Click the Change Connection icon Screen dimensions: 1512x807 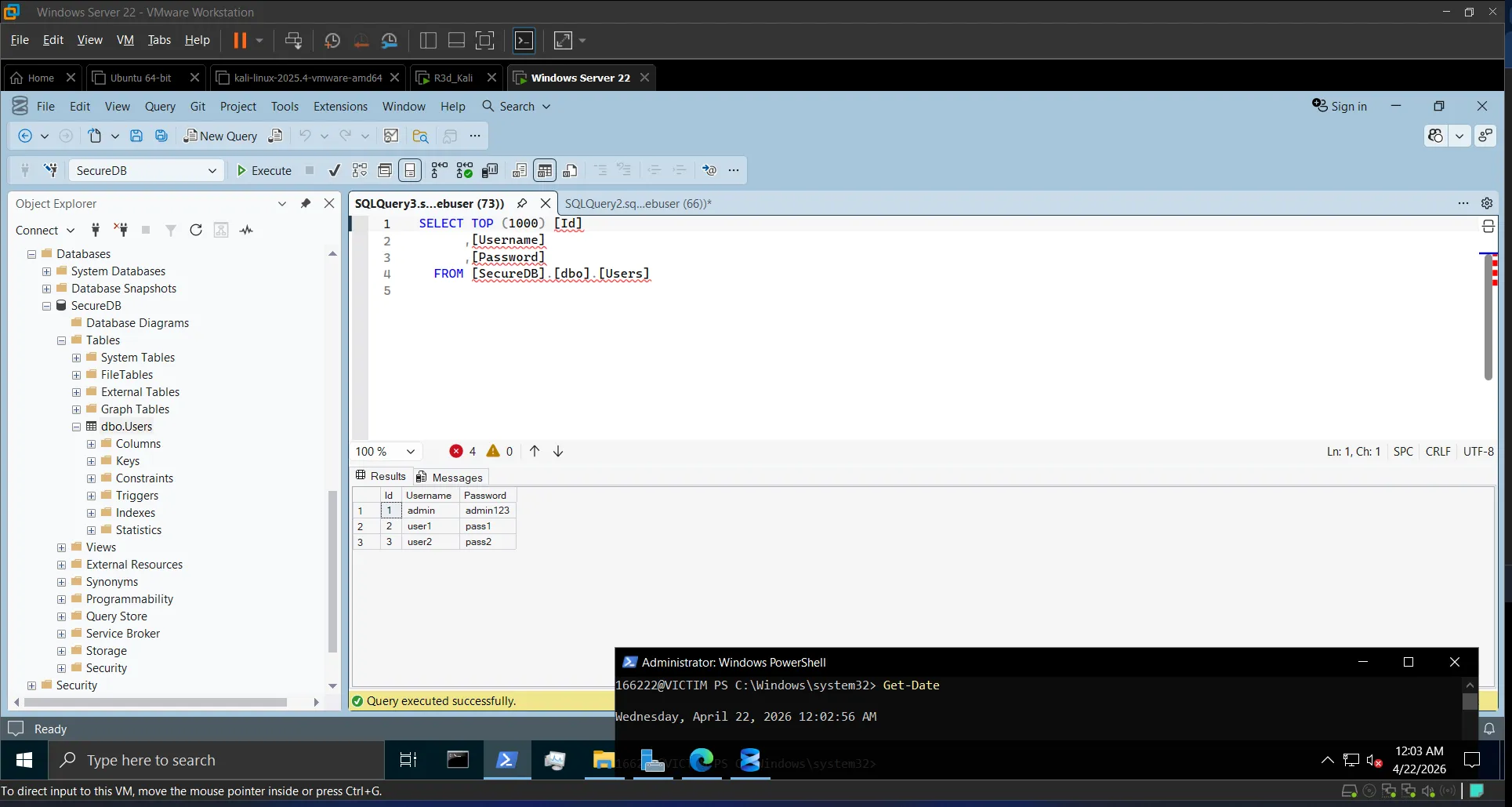point(51,170)
